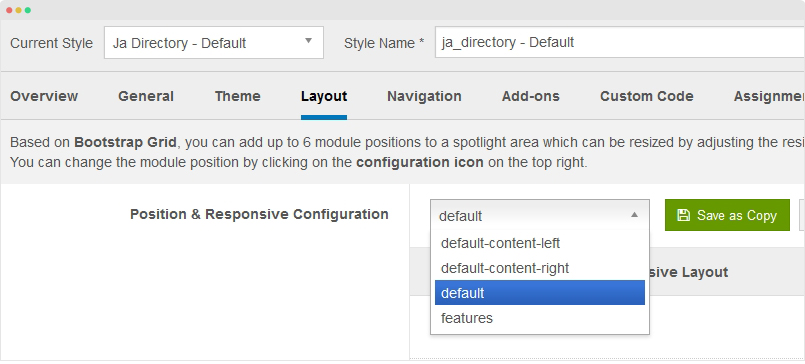The image size is (805, 364).
Task: Click the floppy disk icon on Save as Copy
Action: [x=683, y=215]
